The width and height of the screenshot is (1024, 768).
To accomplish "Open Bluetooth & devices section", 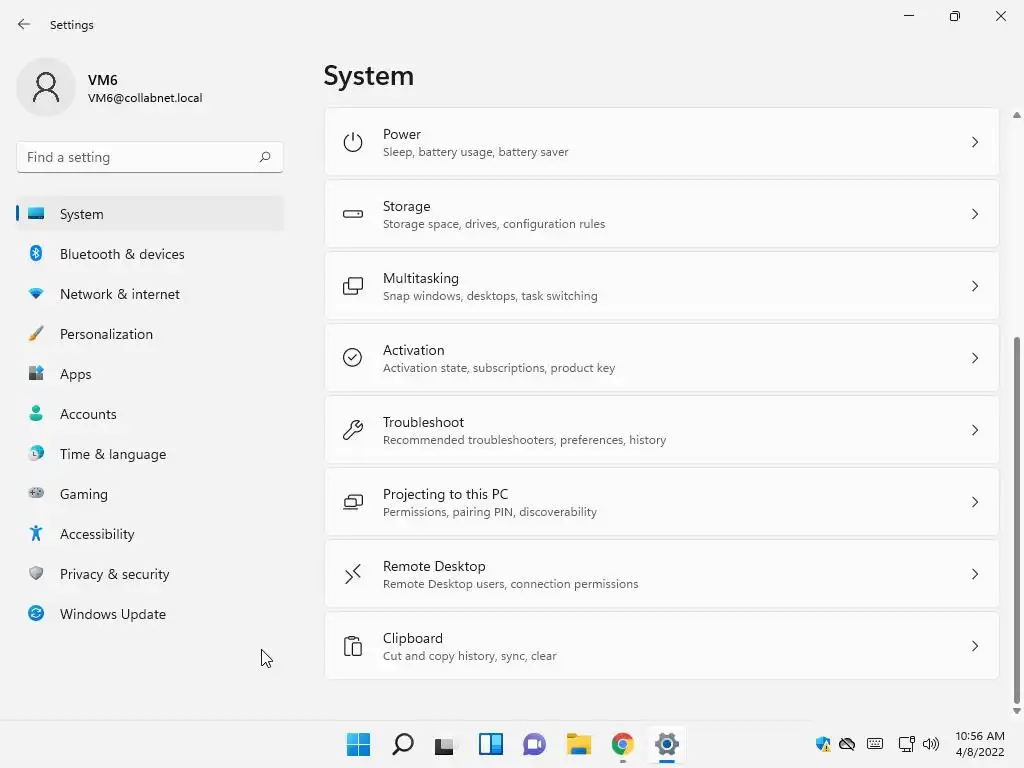I will (150, 253).
